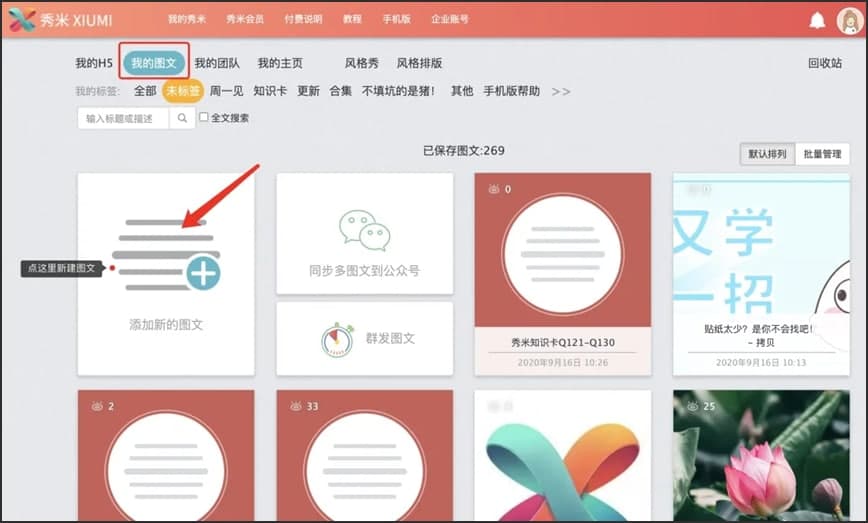Screen dimensions: 868x523
Task: Filter by the 不填坑的是猪! tag
Action: tap(399, 91)
